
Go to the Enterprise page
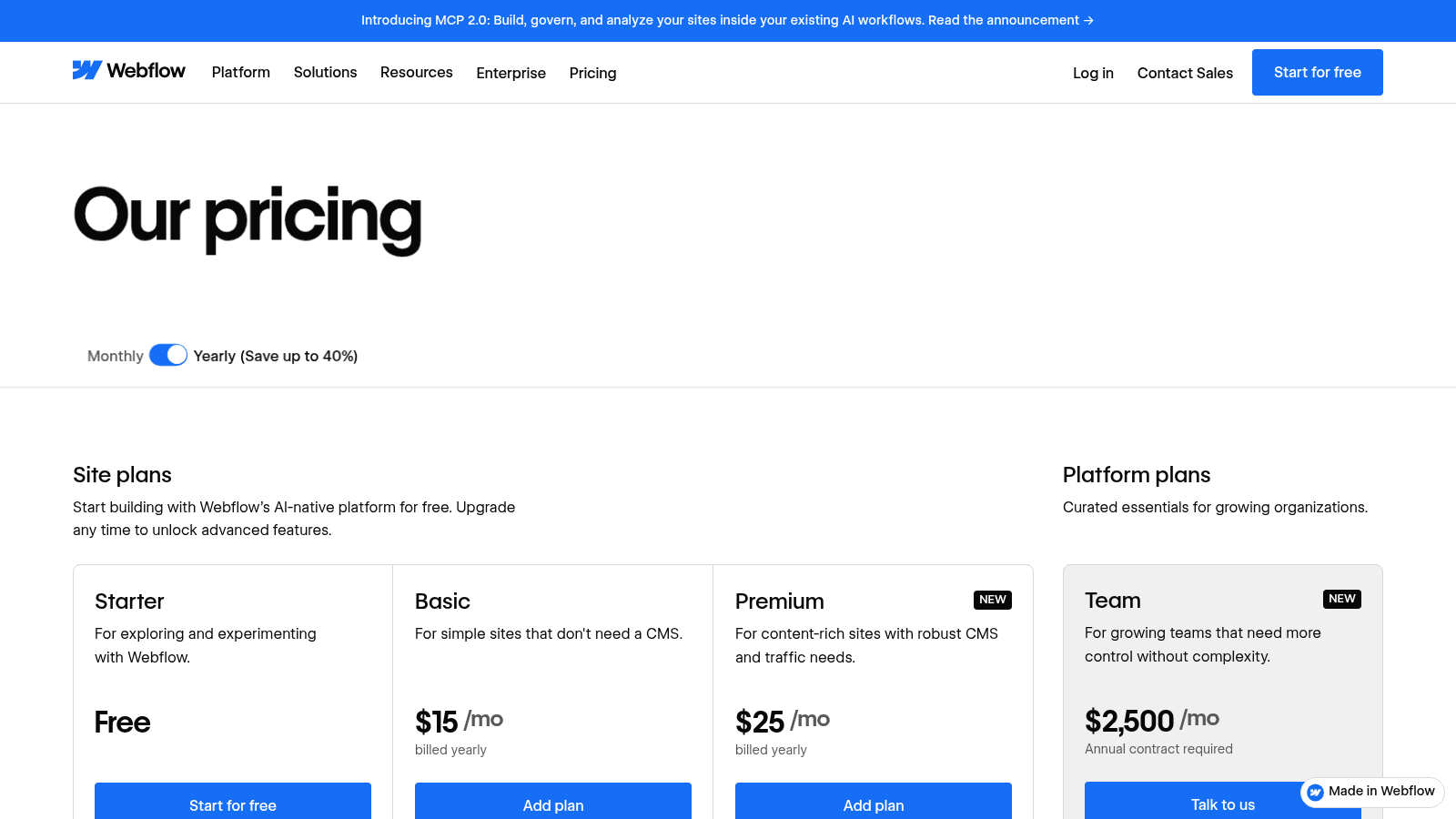pos(511,73)
